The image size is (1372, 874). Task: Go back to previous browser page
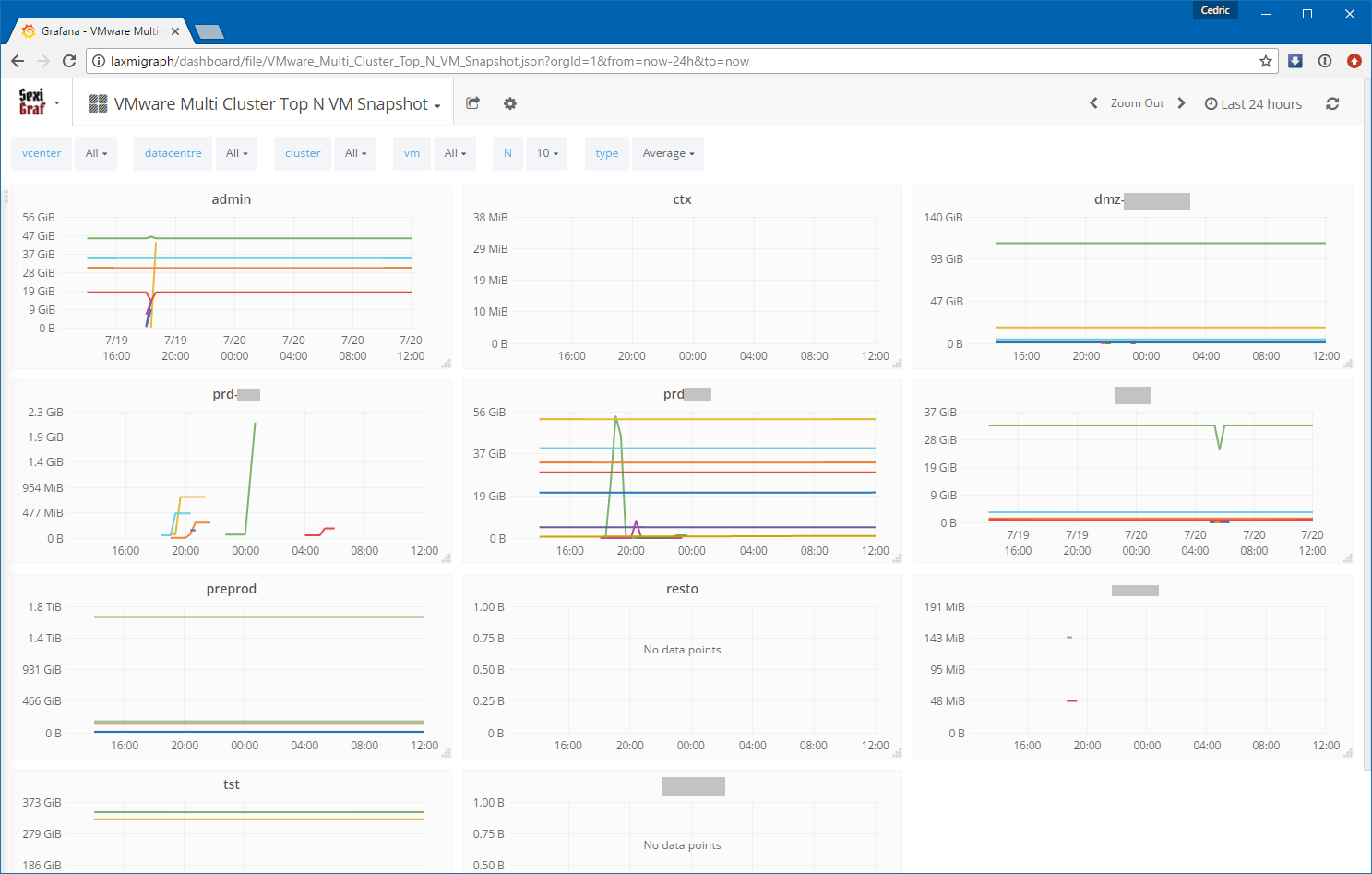[18, 61]
